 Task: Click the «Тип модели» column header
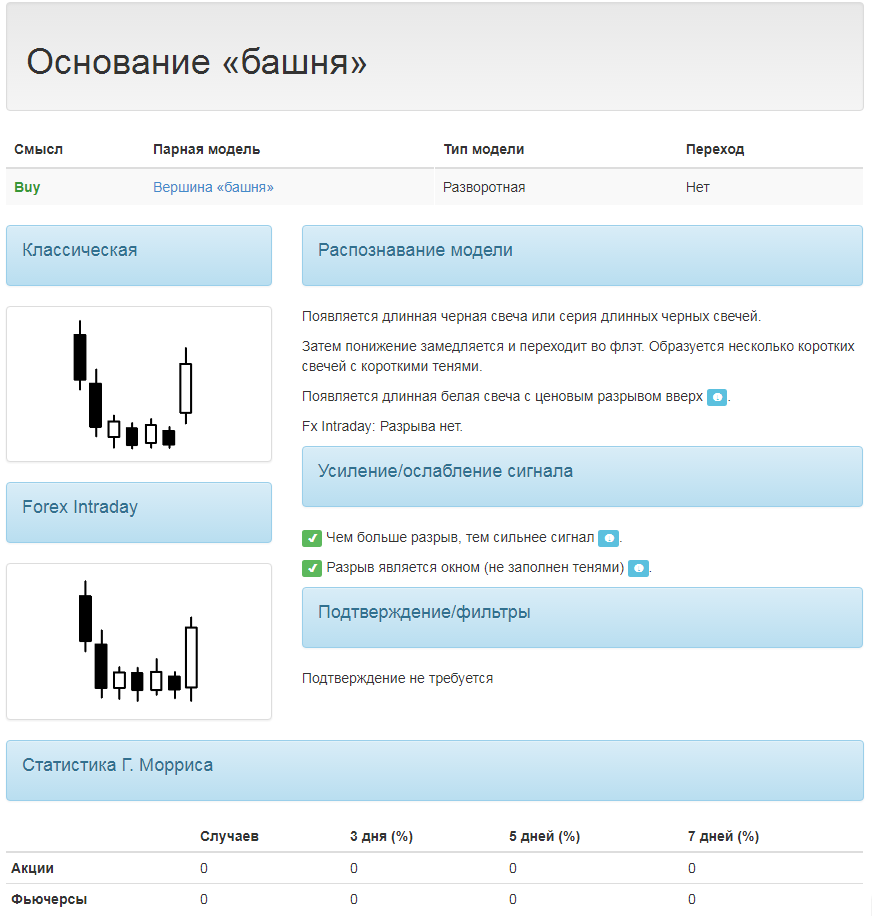[x=484, y=150]
